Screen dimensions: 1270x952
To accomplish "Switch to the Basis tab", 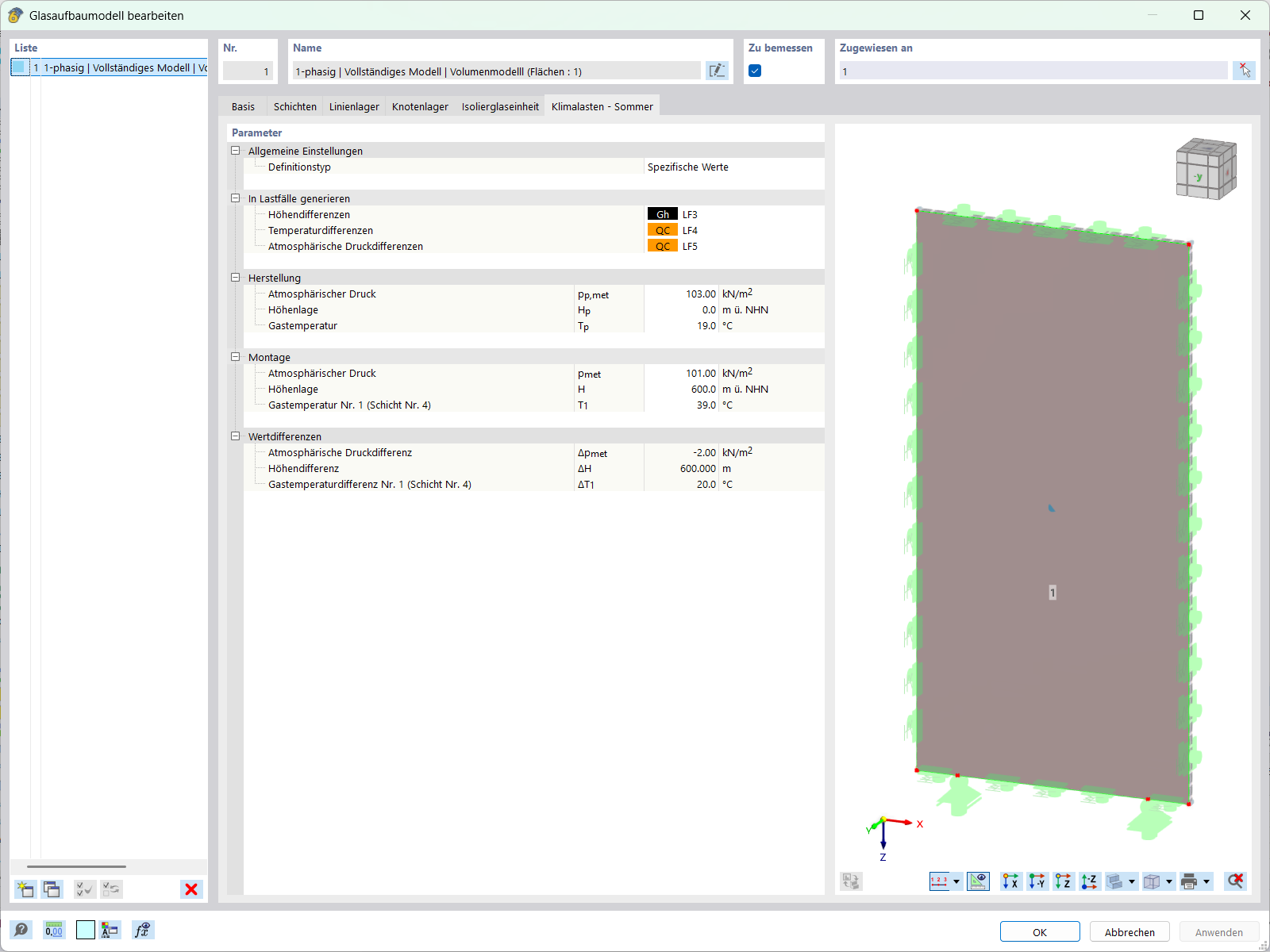I will 243,106.
